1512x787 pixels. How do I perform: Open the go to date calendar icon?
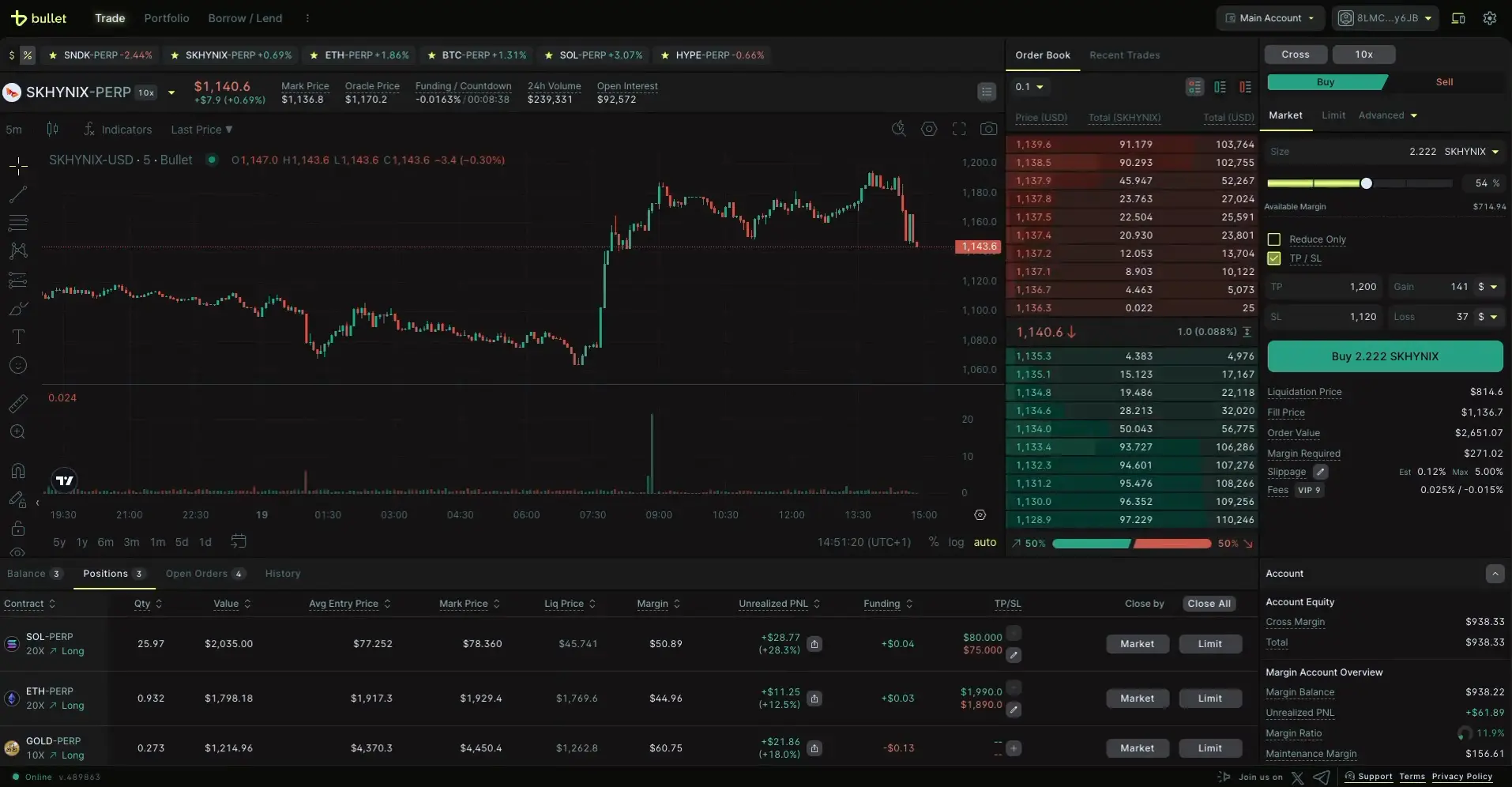[x=239, y=541]
